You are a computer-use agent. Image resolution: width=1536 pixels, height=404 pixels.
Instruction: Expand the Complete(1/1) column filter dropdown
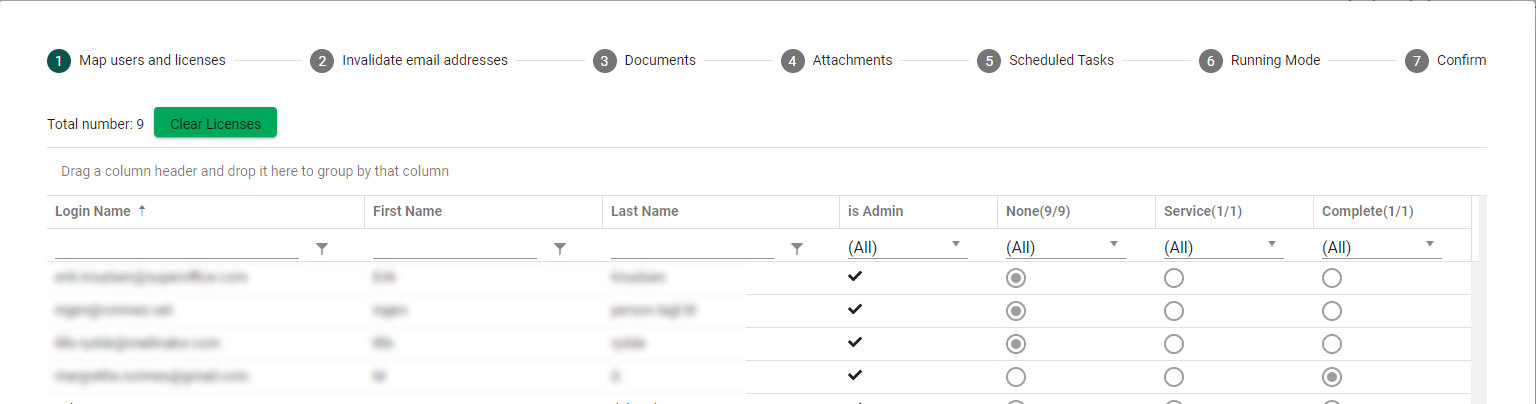(1381, 247)
